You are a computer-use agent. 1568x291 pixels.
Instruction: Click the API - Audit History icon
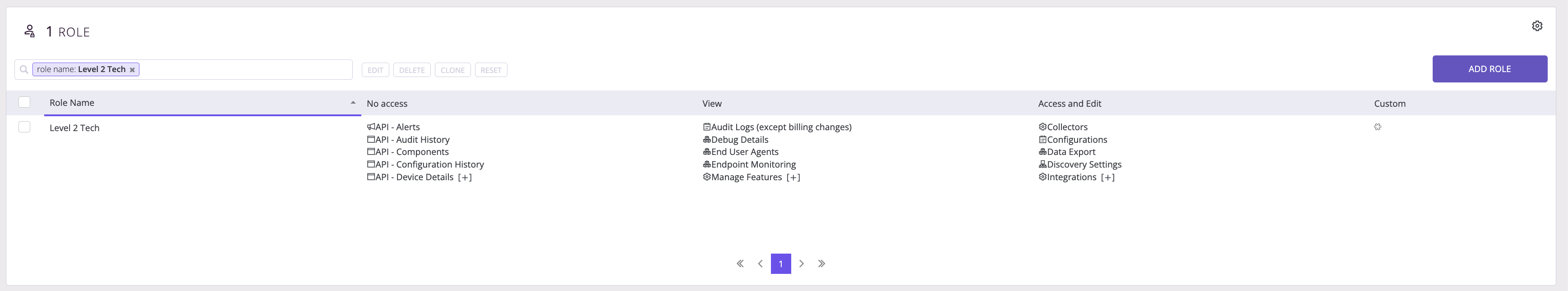(x=371, y=139)
